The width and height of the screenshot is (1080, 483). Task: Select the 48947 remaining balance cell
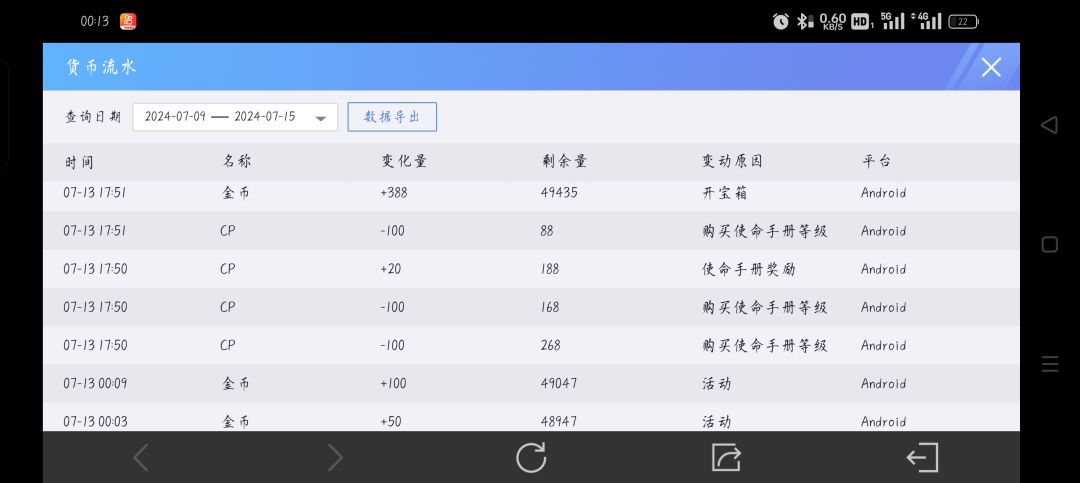tap(559, 421)
